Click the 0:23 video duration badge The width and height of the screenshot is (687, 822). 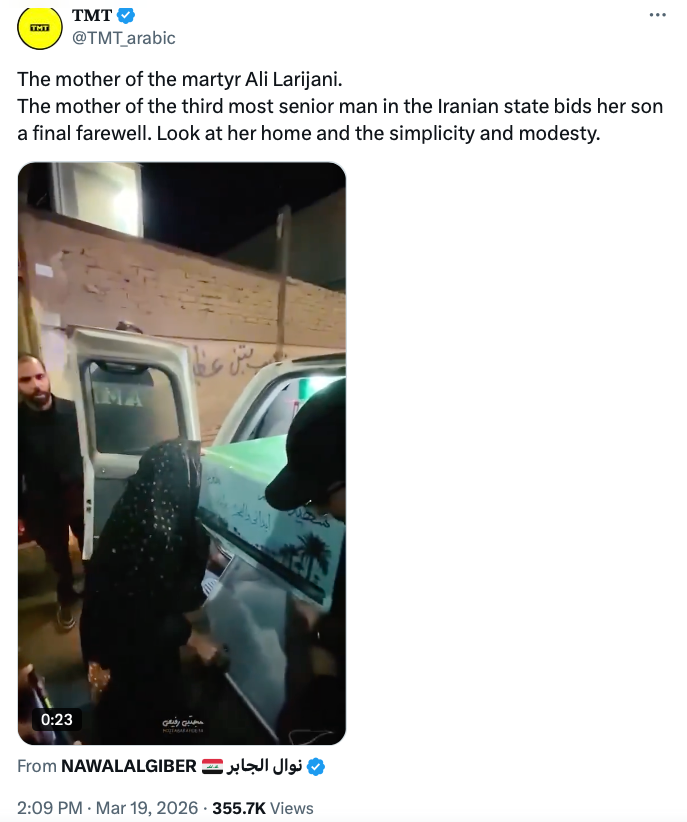pyautogui.click(x=57, y=719)
